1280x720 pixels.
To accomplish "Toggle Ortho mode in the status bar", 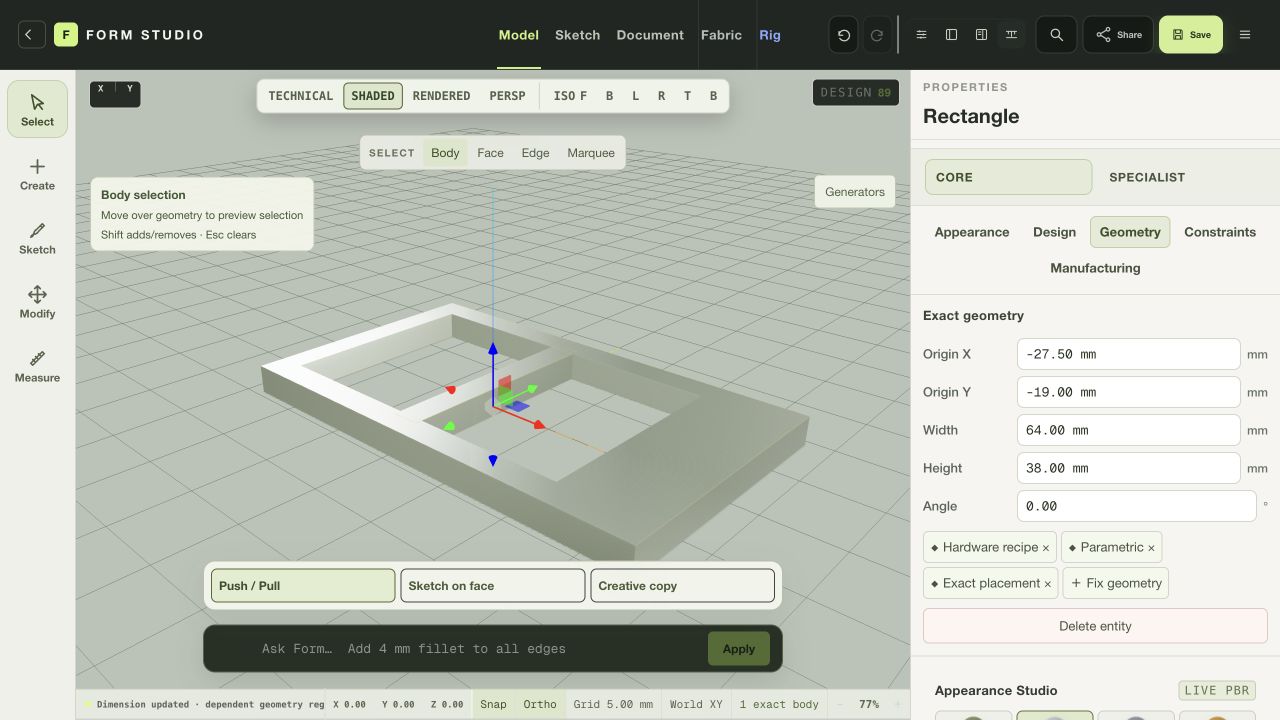I will coord(540,704).
